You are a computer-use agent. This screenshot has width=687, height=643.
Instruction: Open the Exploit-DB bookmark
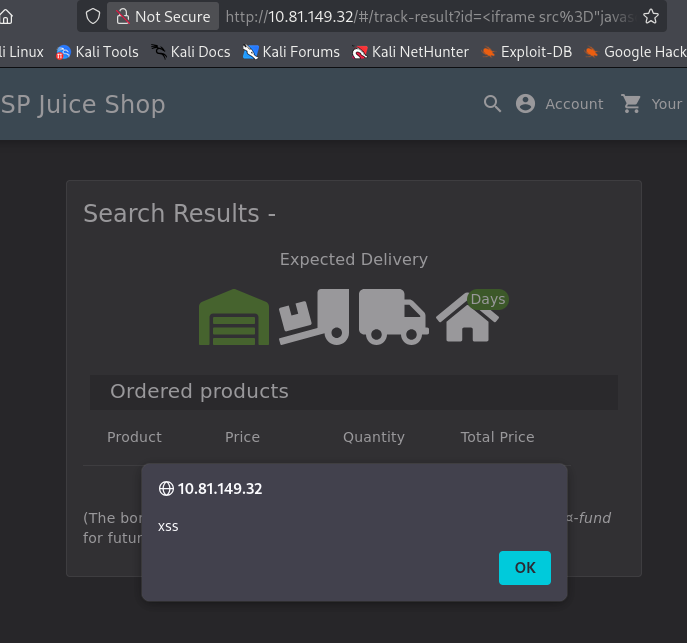527,52
